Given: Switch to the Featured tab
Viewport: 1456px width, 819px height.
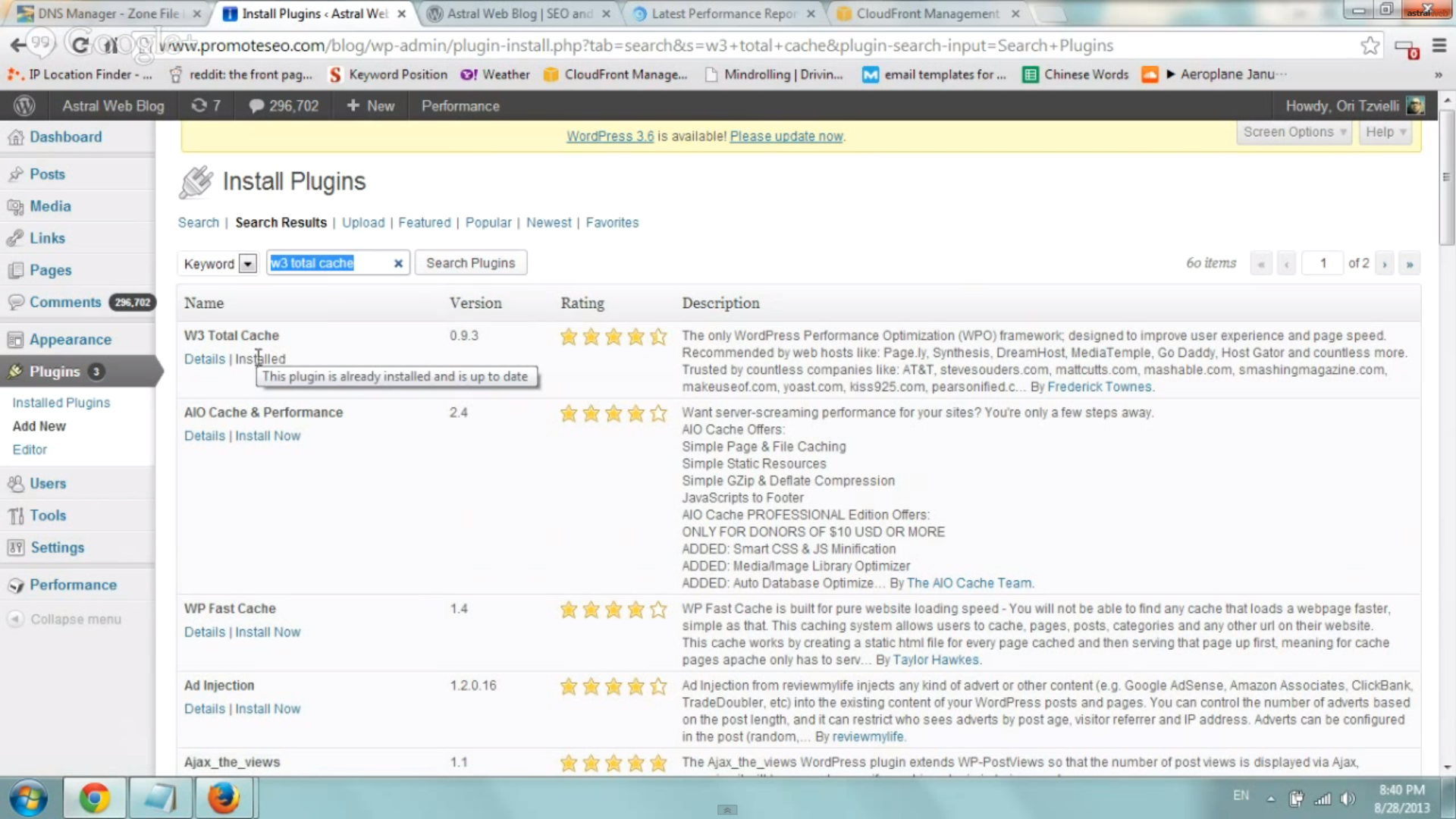Looking at the screenshot, I should coord(424,222).
